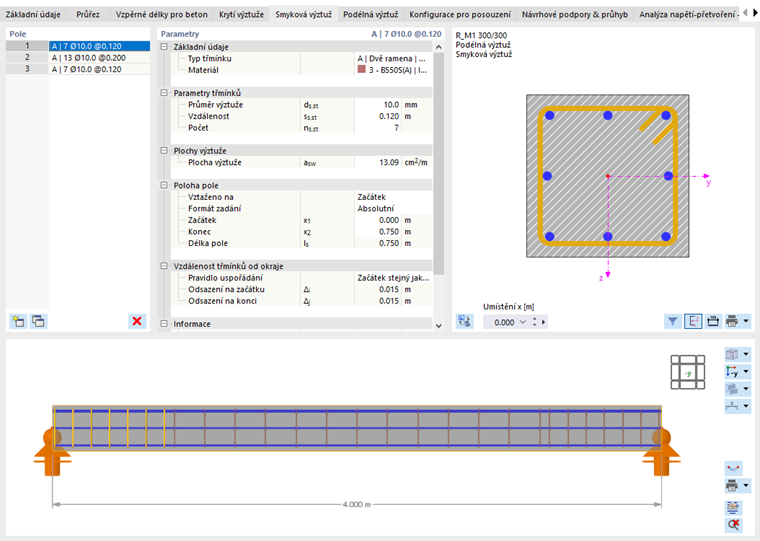The height and width of the screenshot is (541, 760).
Task: Add a new shear reinforcement span
Action: click(x=18, y=321)
